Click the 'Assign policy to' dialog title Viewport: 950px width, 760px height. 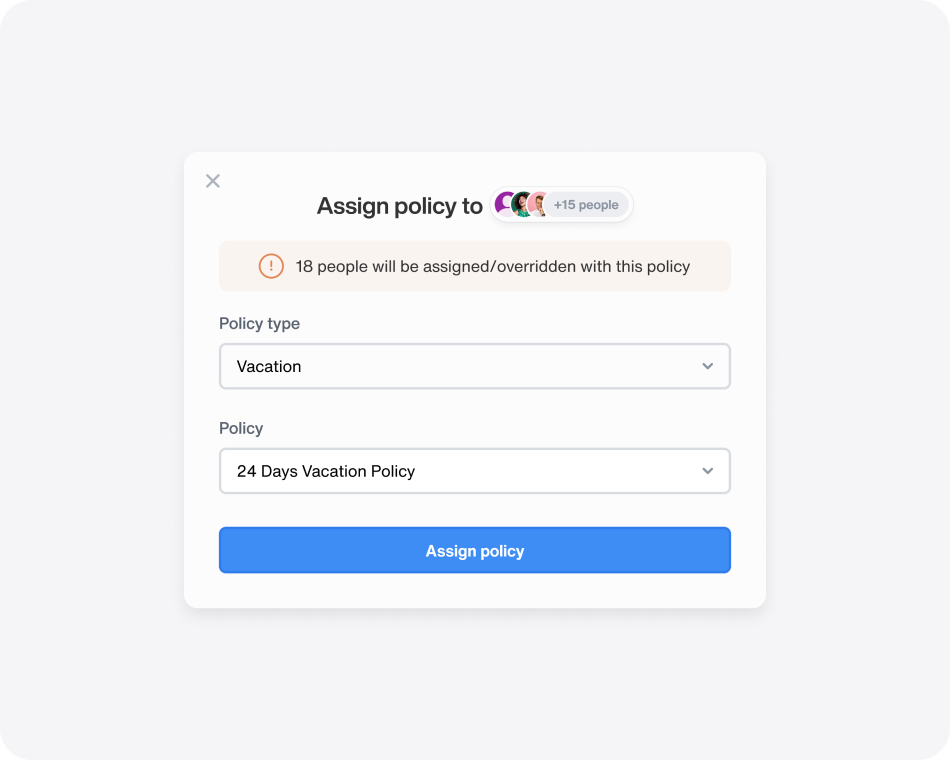pyautogui.click(x=400, y=206)
